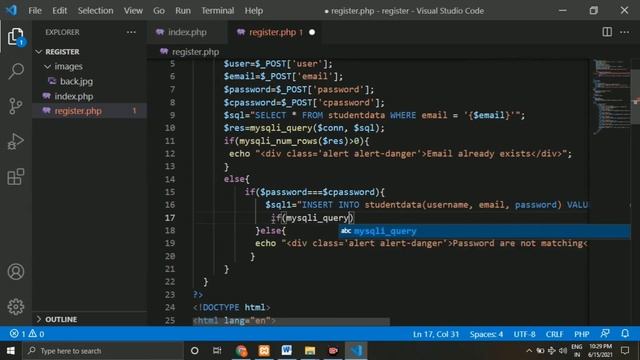
Task: Click the warnings count in status bar
Action: click(x=36, y=334)
